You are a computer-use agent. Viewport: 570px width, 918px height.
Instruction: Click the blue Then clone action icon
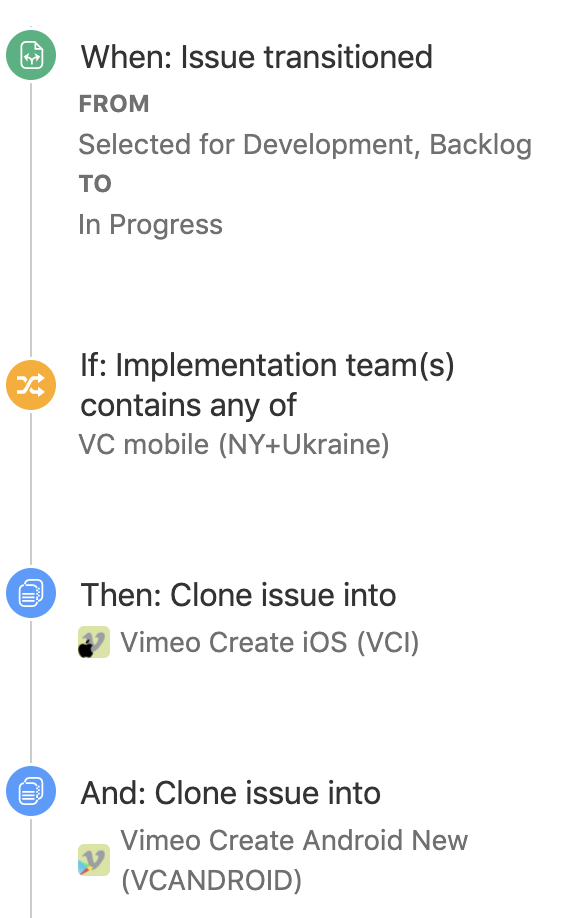click(x=31, y=593)
